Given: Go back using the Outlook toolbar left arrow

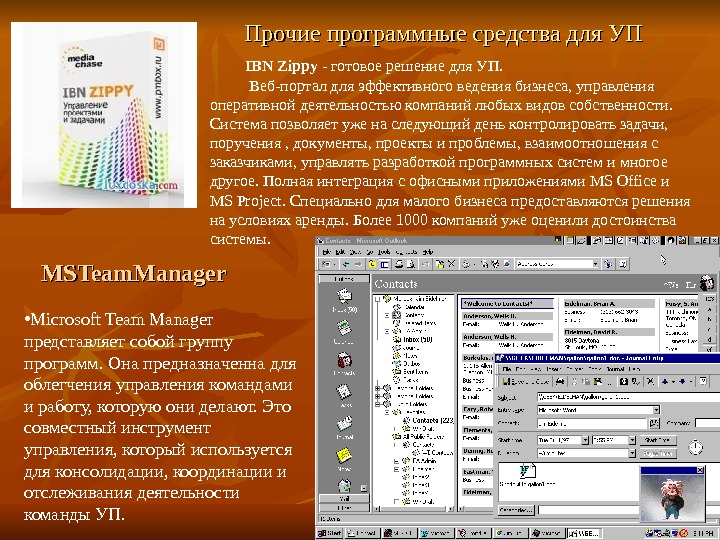Looking at the screenshot, I should (x=346, y=264).
